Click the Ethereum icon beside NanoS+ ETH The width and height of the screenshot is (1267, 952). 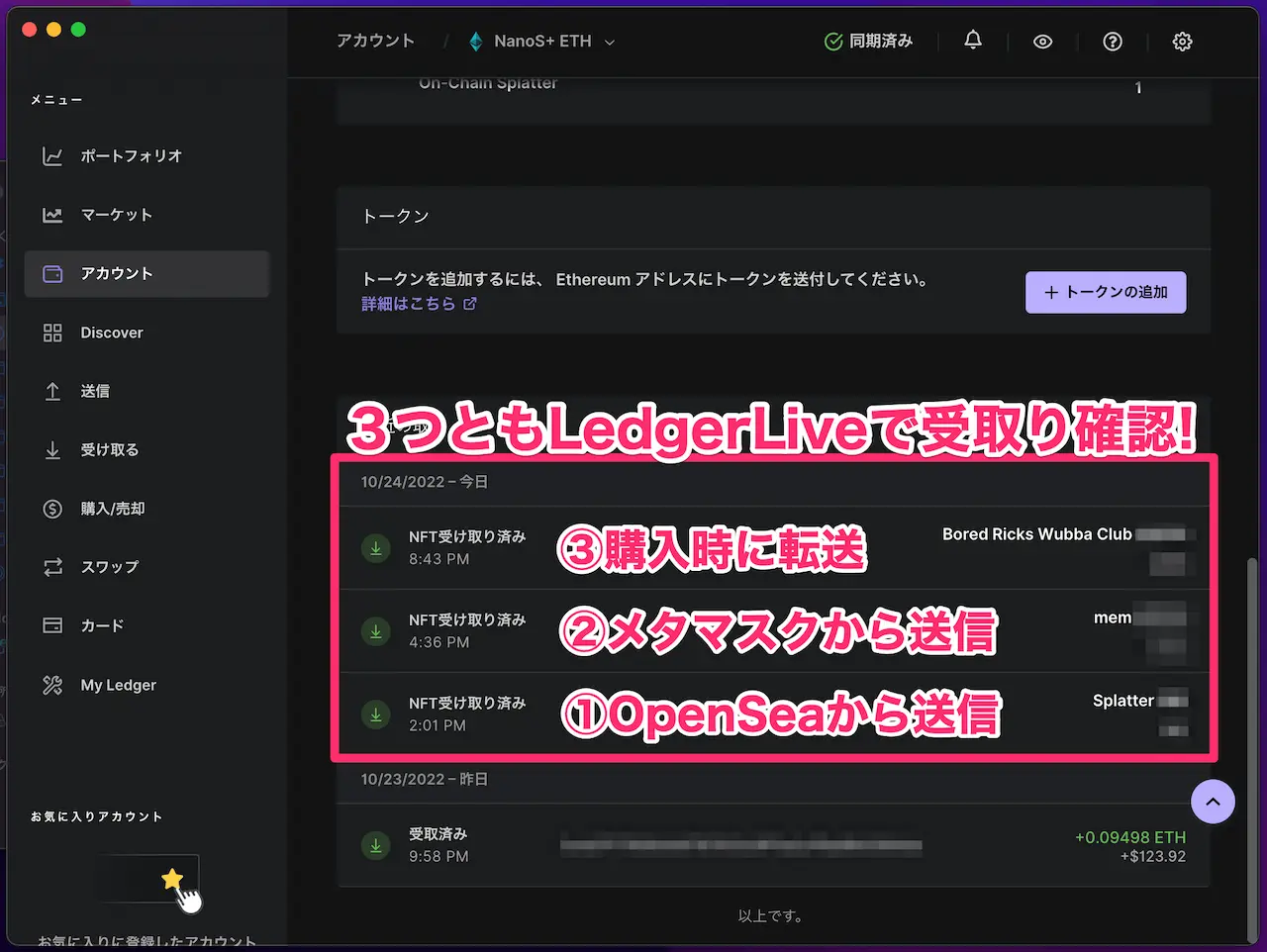click(x=476, y=42)
